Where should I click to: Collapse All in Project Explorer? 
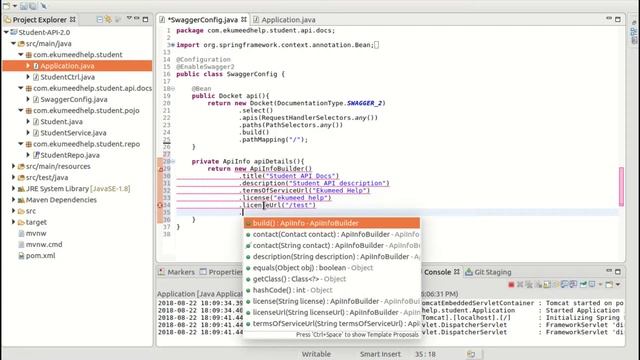(100, 19)
